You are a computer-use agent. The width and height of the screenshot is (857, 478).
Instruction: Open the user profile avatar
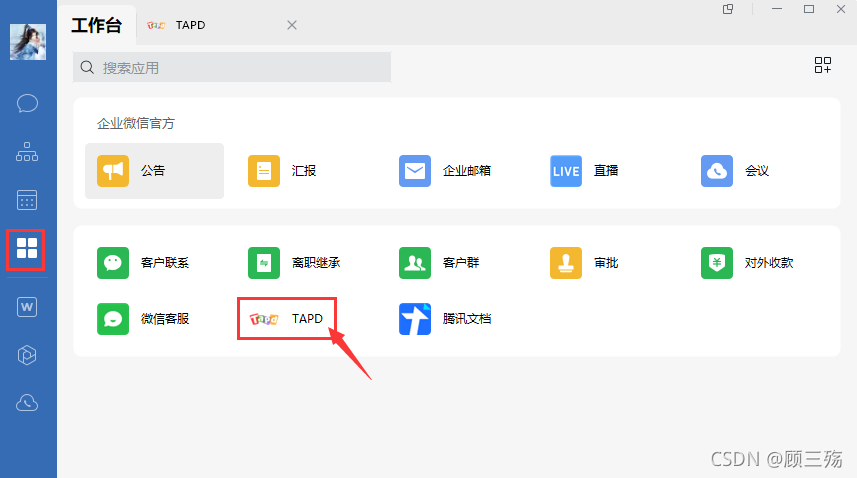coord(28,42)
